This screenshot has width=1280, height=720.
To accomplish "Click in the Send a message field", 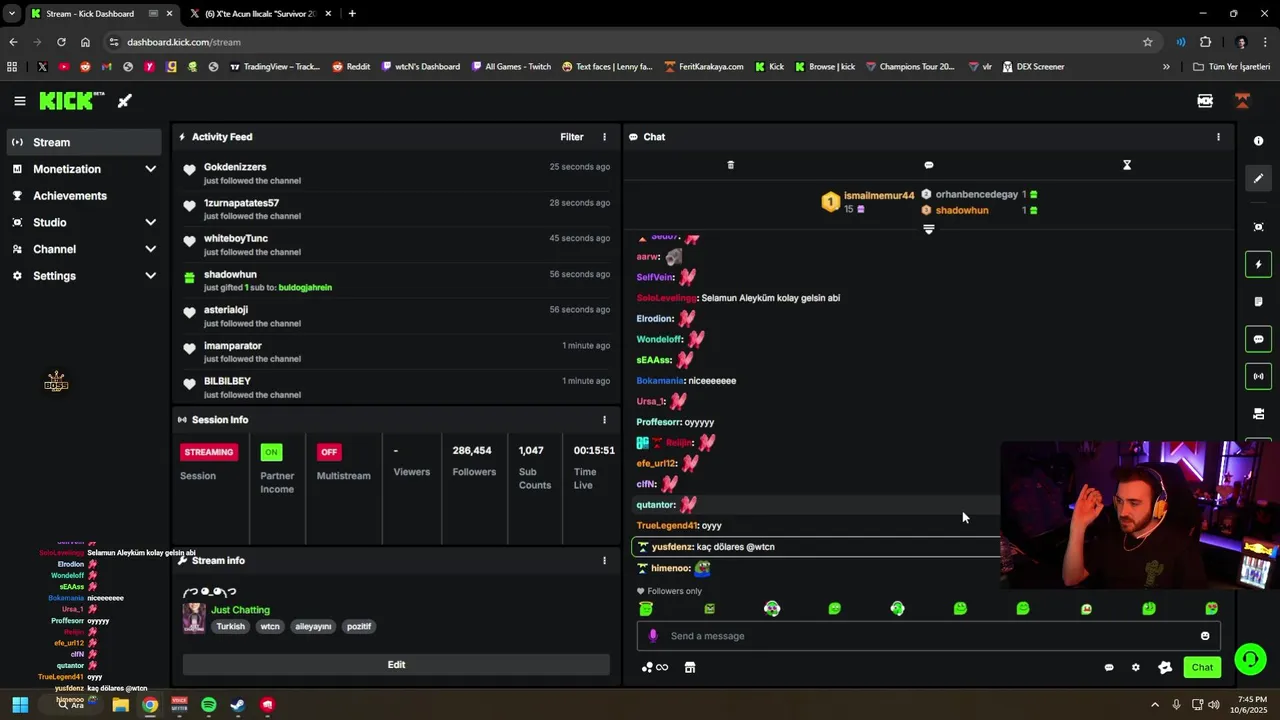I will pyautogui.click(x=928, y=636).
